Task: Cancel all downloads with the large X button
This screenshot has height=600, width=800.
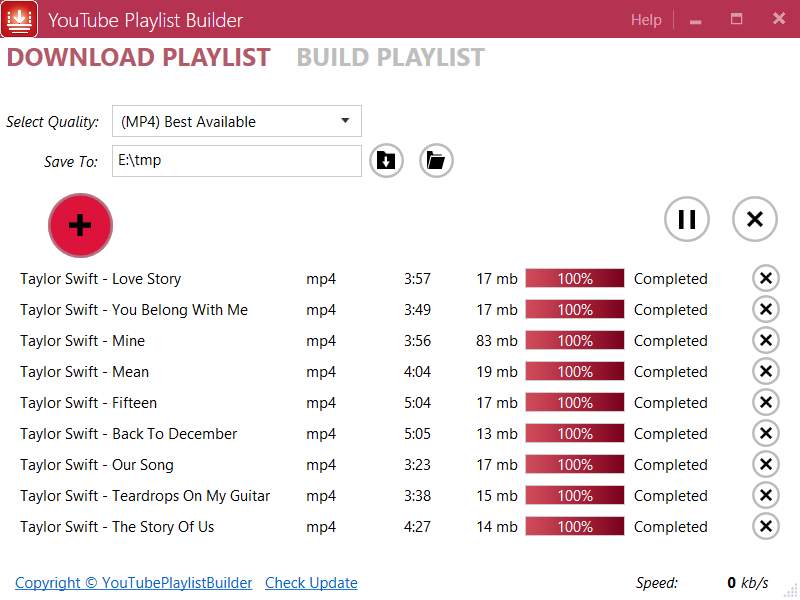Action: coord(755,219)
